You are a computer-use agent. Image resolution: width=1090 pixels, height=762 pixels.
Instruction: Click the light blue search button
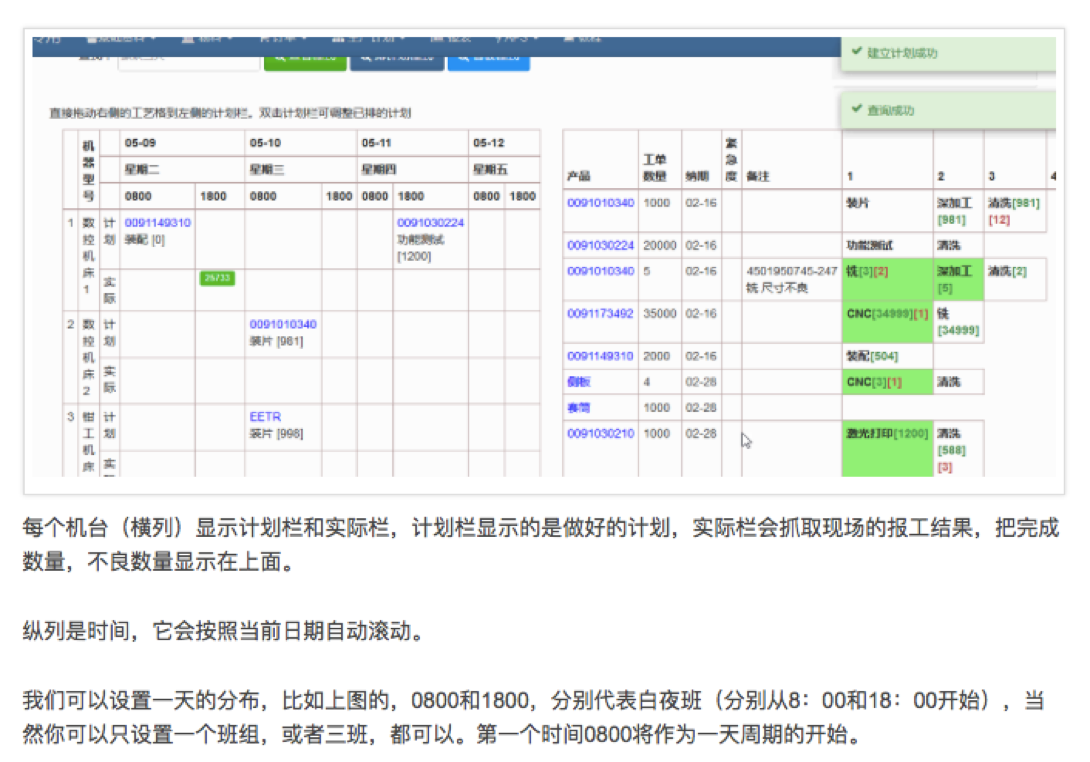(488, 60)
